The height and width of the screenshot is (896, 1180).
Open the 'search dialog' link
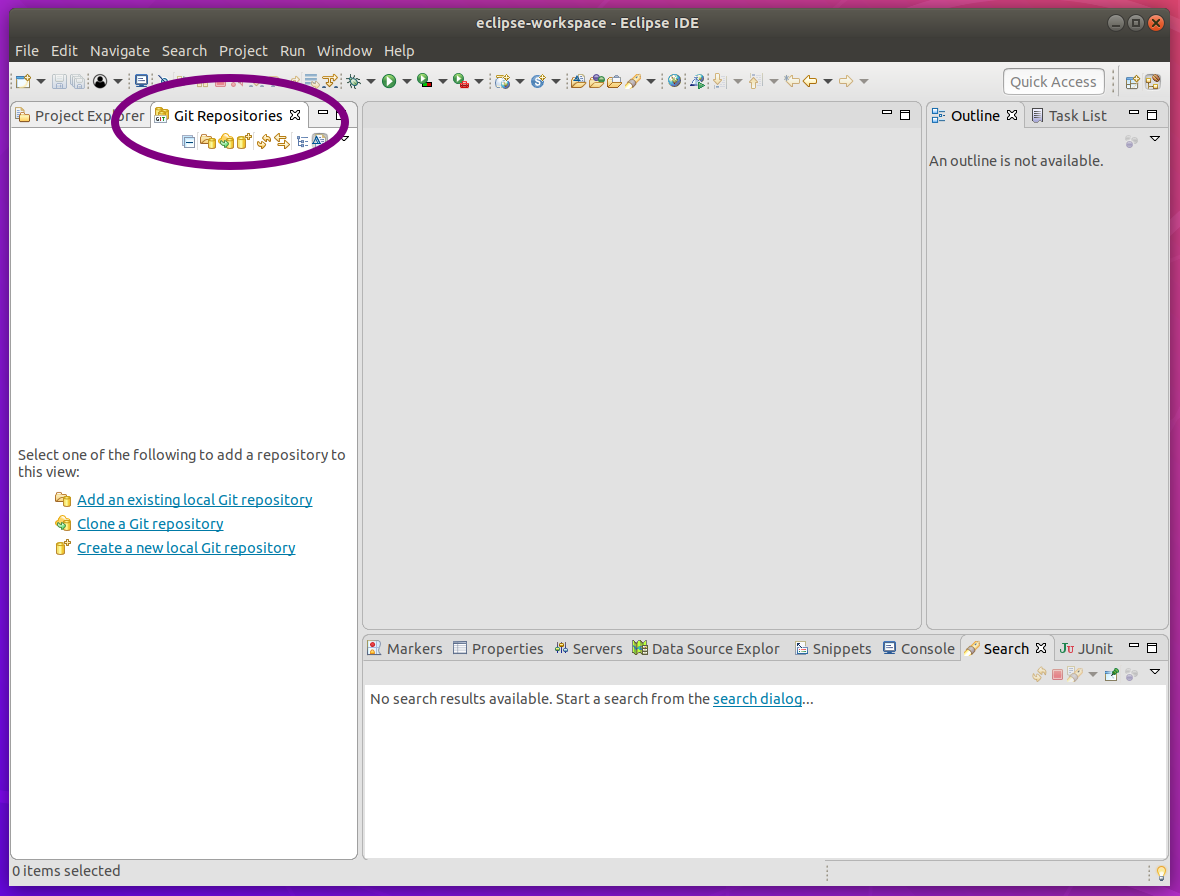(757, 699)
